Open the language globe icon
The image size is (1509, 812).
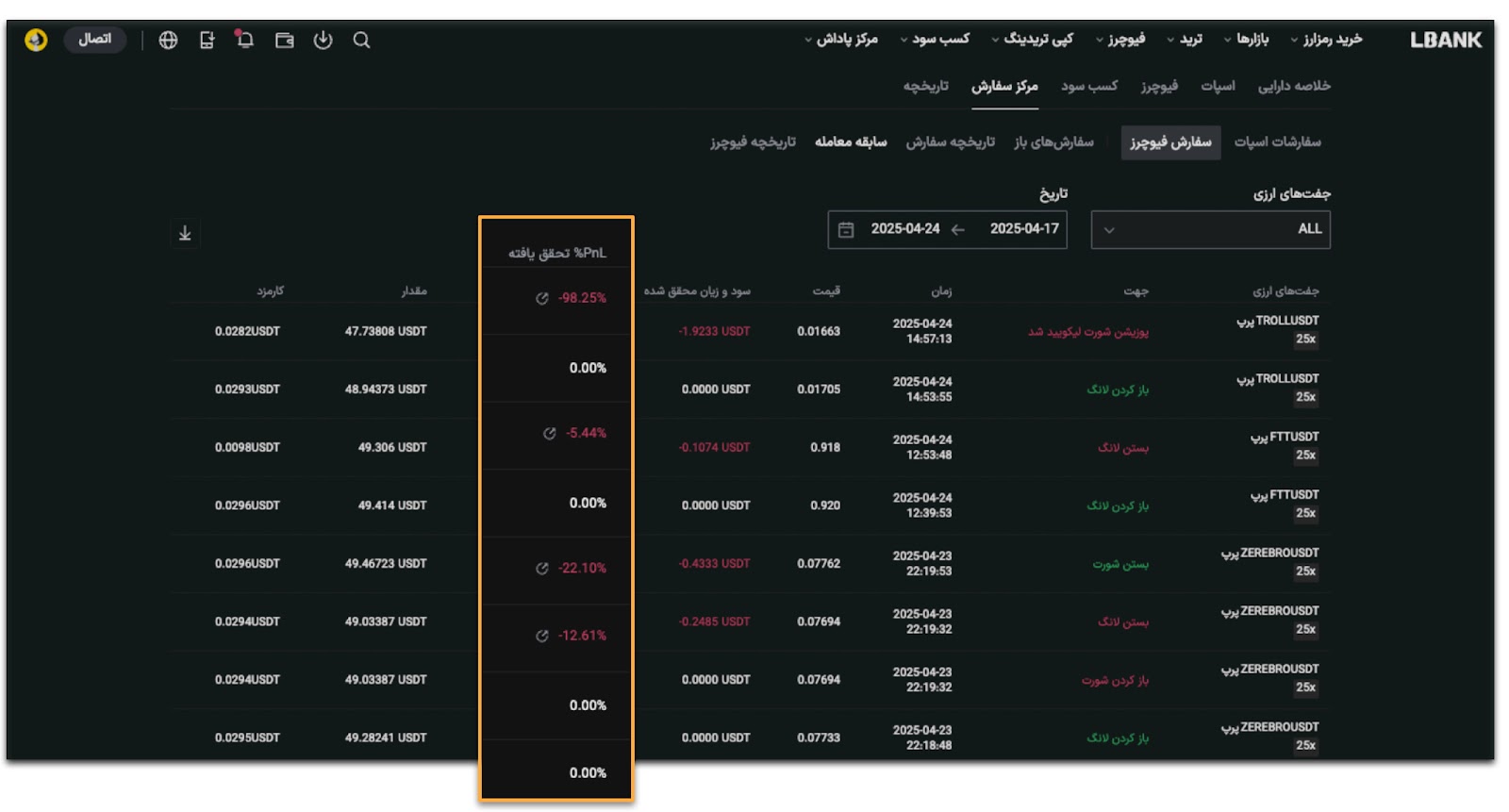click(168, 41)
